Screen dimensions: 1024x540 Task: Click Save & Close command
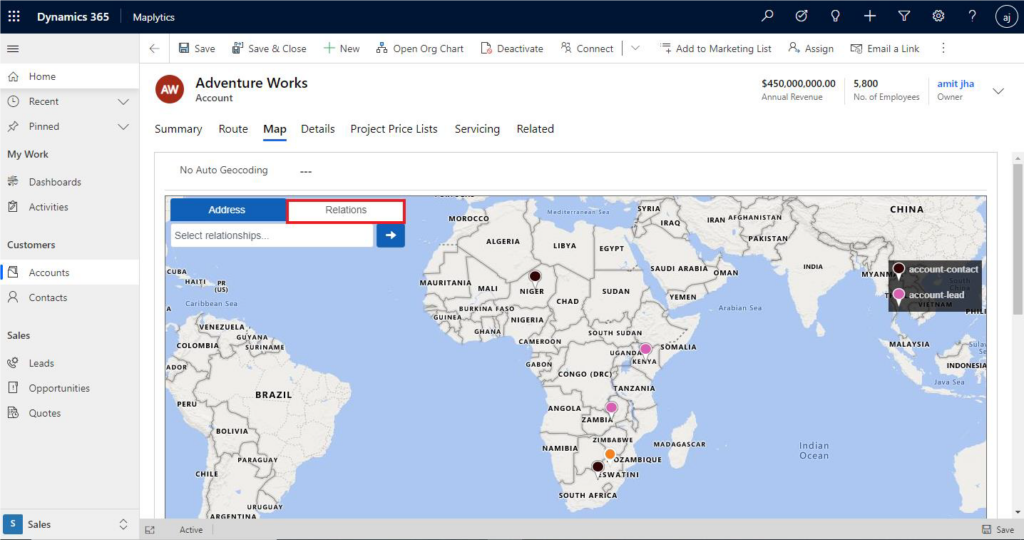269,48
